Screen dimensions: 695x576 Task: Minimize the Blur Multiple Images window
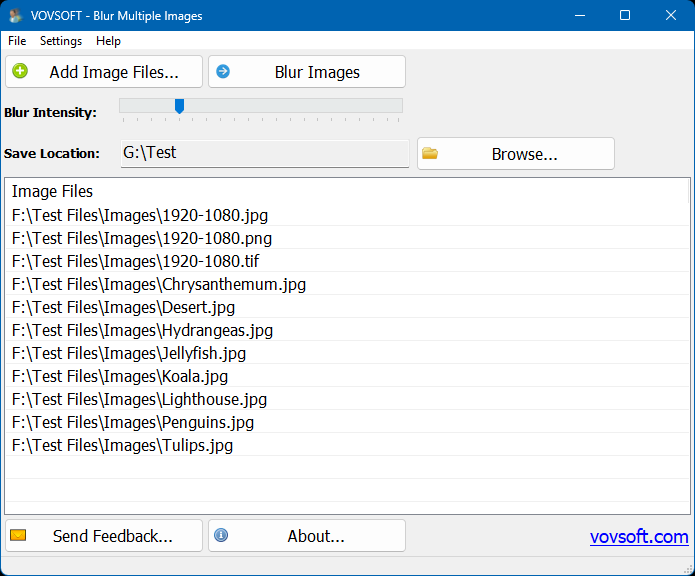click(x=580, y=16)
